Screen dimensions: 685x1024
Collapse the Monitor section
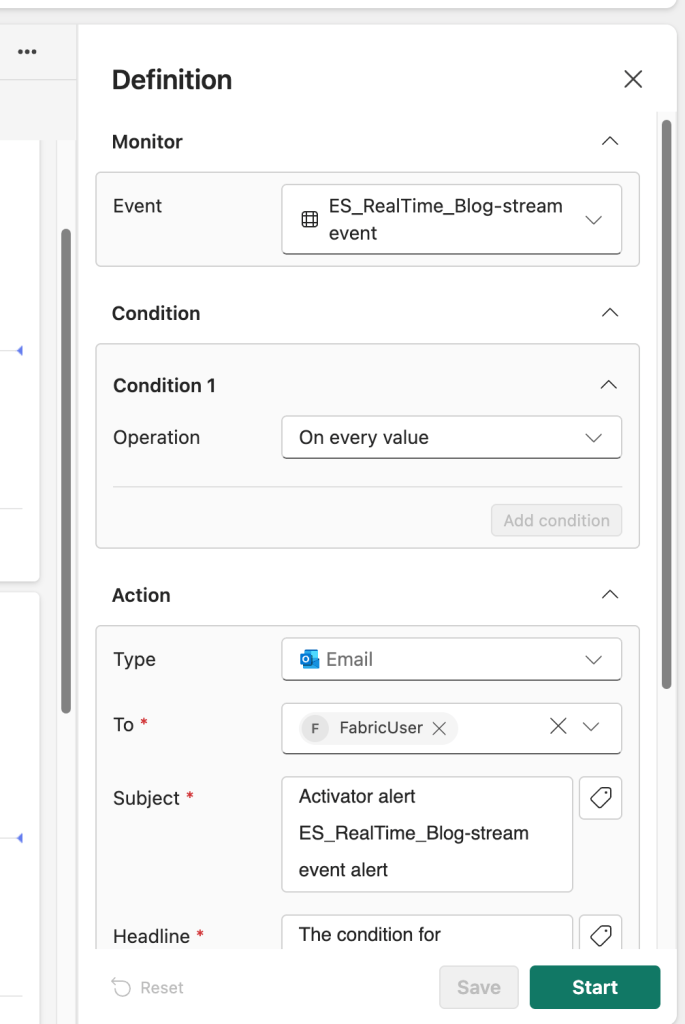tap(609, 142)
